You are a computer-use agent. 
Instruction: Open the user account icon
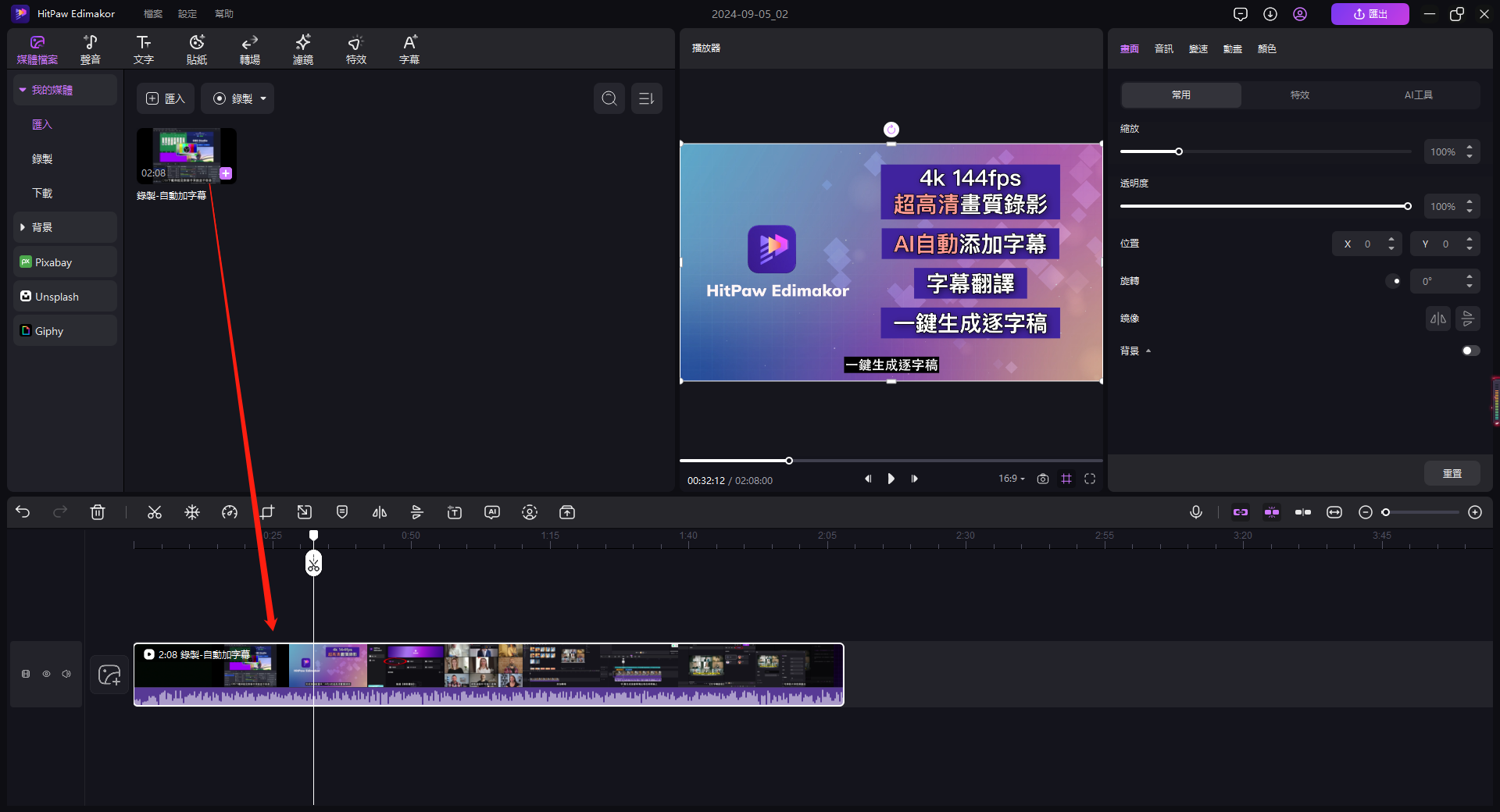[1300, 14]
